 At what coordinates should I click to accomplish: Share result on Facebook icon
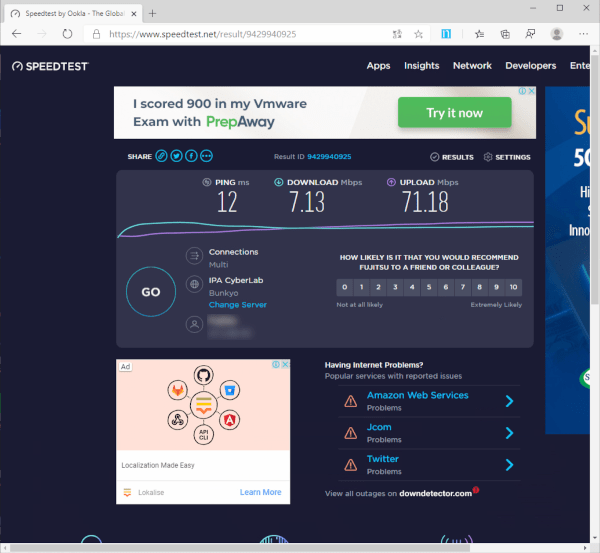tap(191, 156)
